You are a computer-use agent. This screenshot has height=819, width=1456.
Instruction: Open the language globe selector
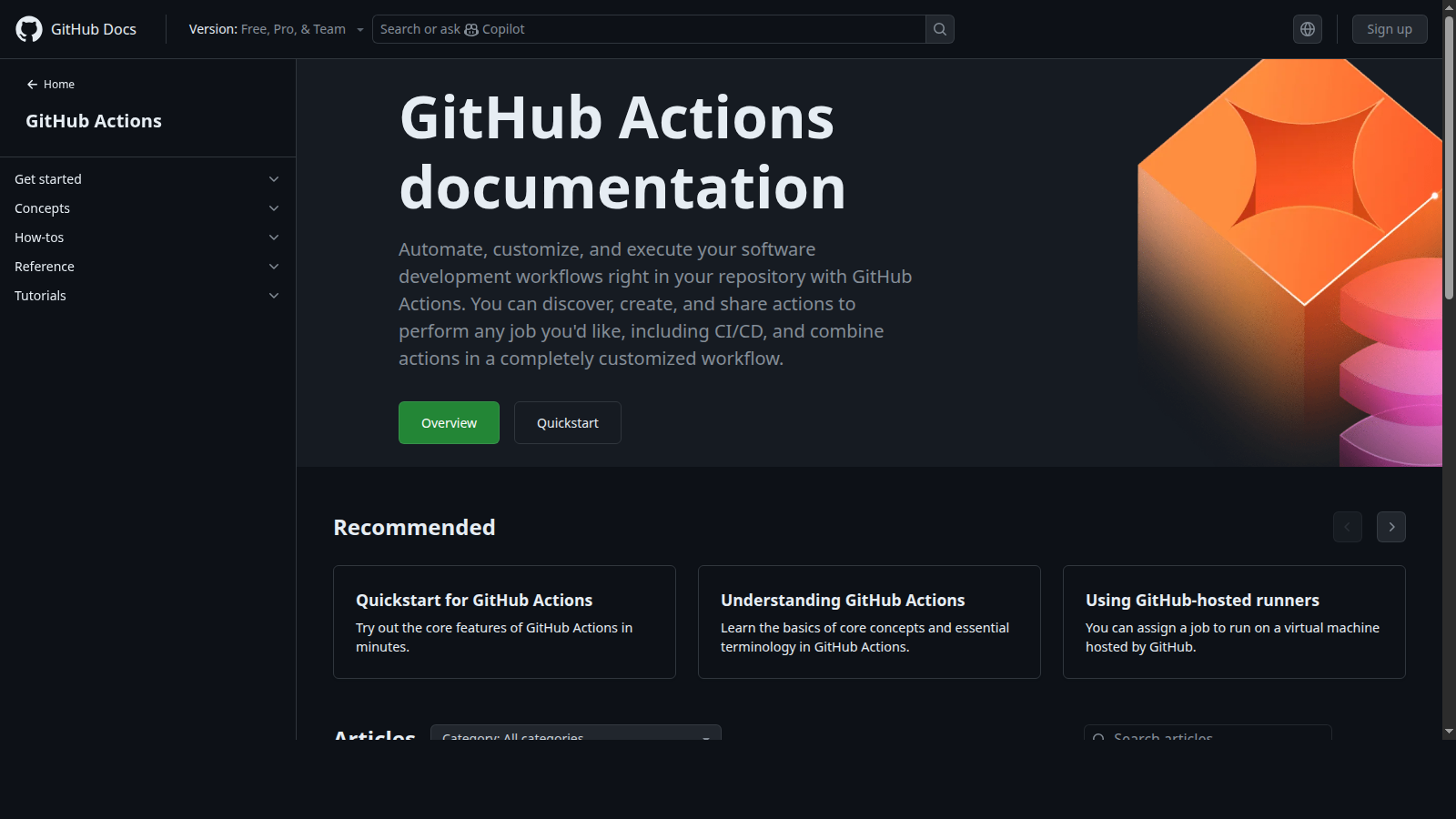[1308, 29]
